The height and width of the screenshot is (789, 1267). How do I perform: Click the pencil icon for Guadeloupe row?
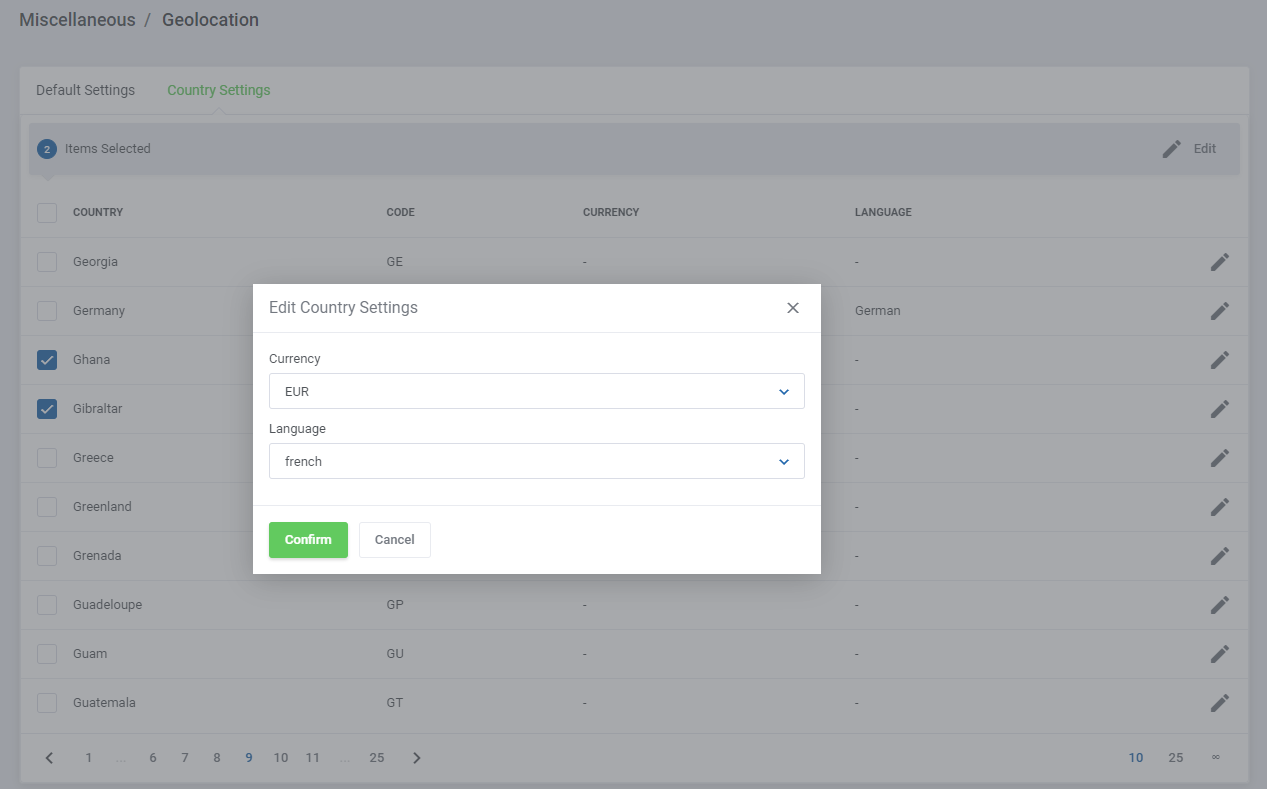(x=1219, y=605)
